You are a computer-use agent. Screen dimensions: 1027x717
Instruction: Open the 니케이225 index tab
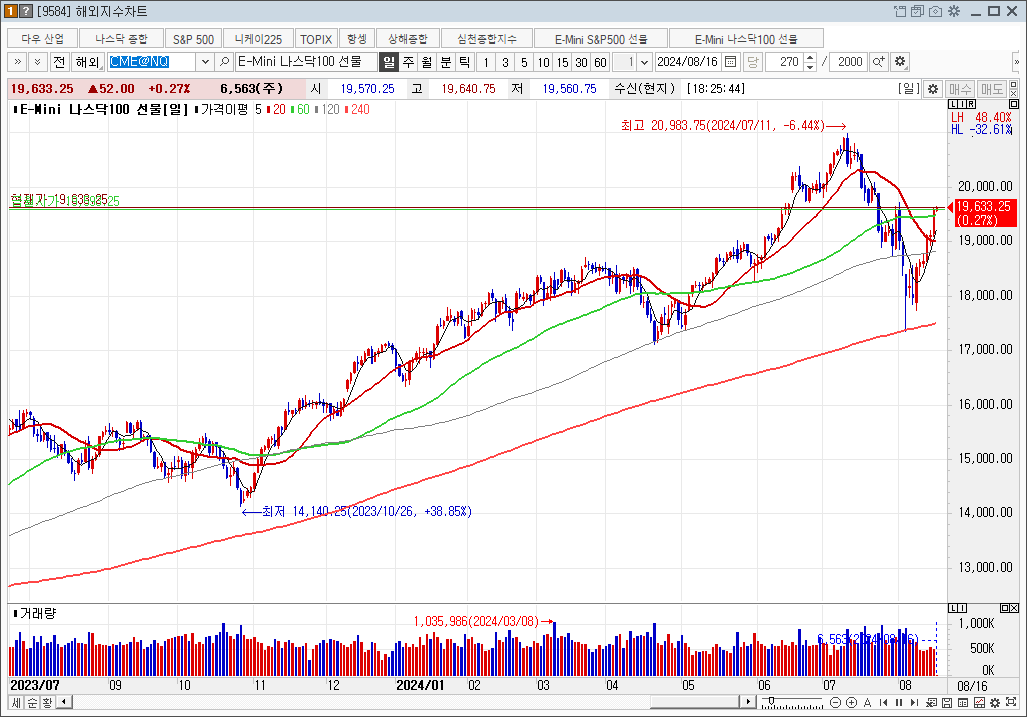point(258,39)
